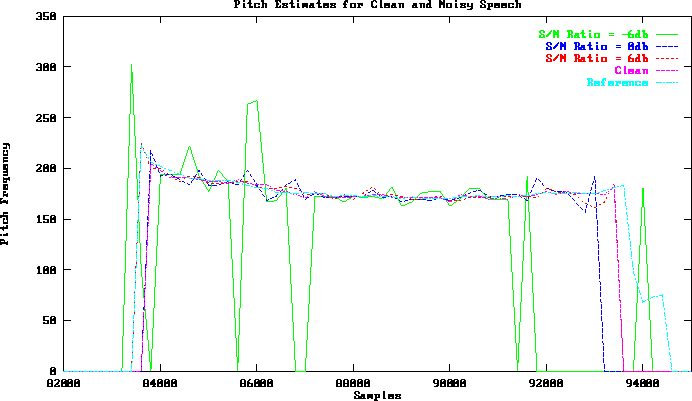Click the "Pitch Frequency" y-axis label
Screen dimensions: 692x401
(x=6, y=193)
